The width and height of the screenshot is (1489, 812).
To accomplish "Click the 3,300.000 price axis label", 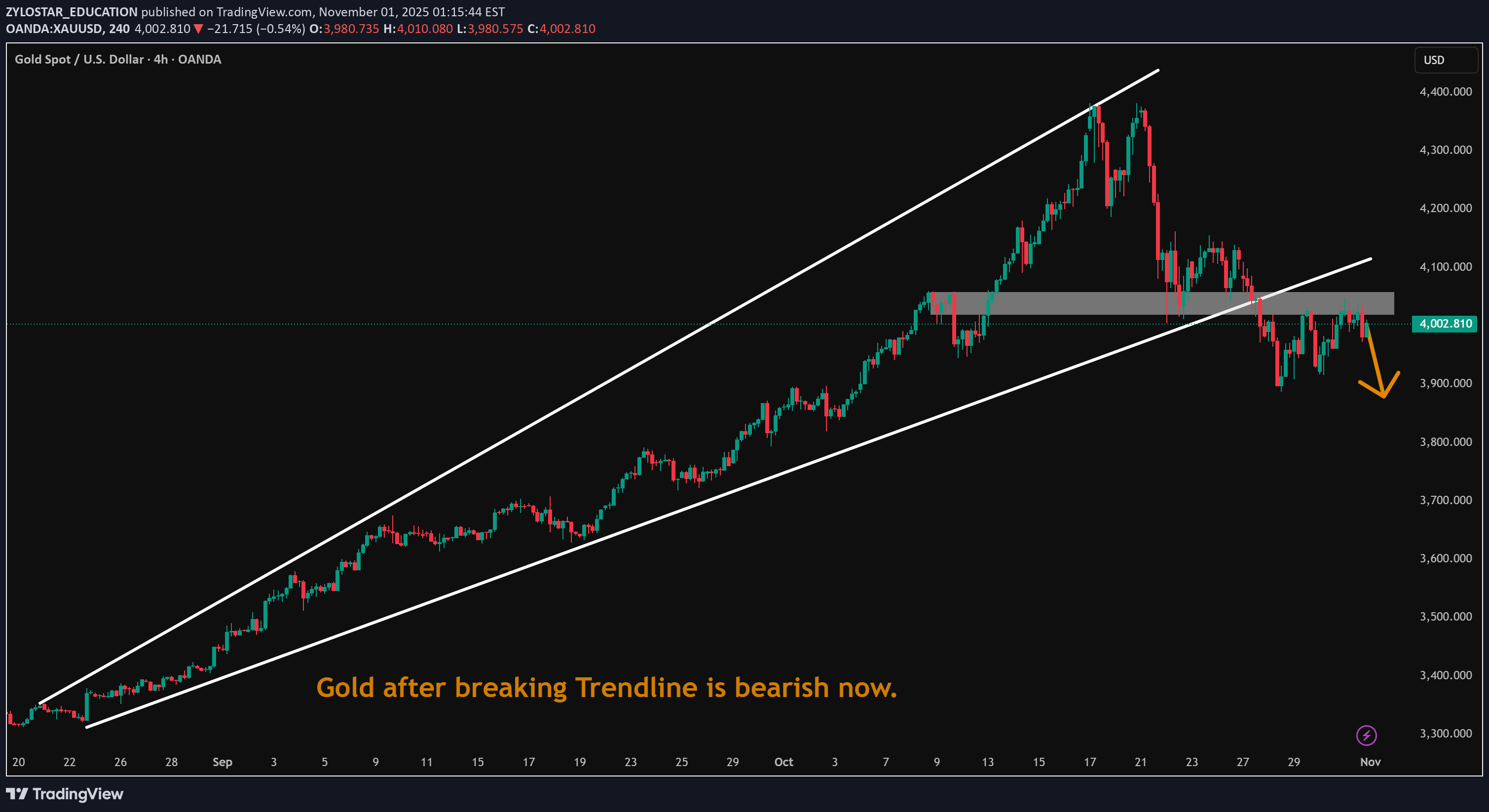I will click(x=1445, y=734).
